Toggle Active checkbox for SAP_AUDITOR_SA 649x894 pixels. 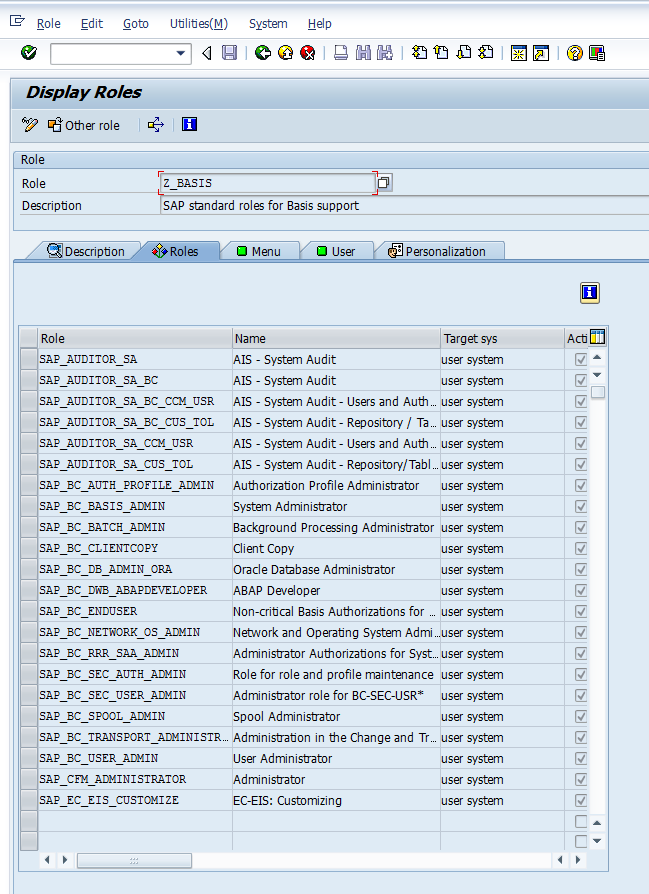point(581,359)
